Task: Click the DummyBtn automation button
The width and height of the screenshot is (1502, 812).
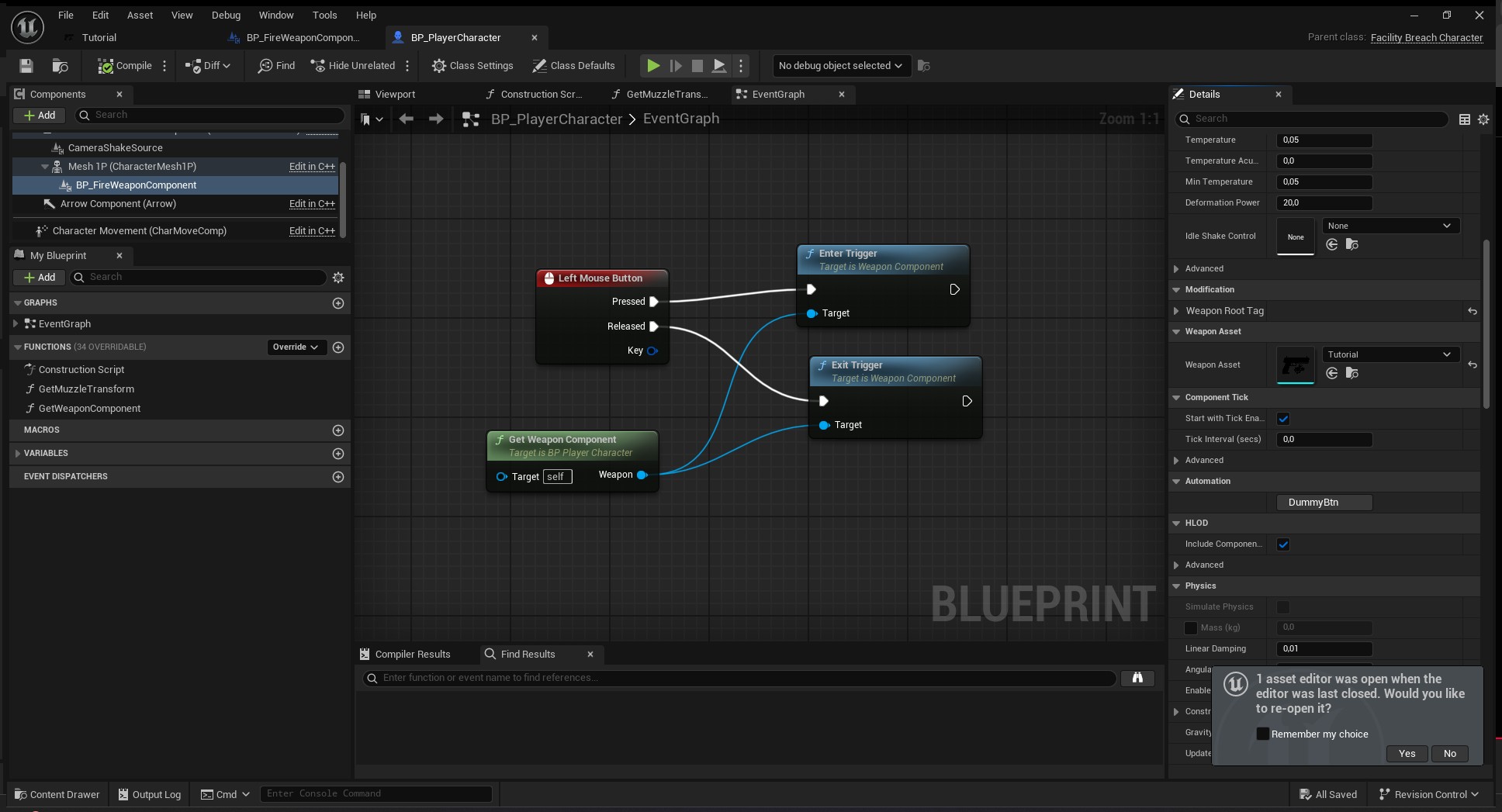Action: (1324, 503)
